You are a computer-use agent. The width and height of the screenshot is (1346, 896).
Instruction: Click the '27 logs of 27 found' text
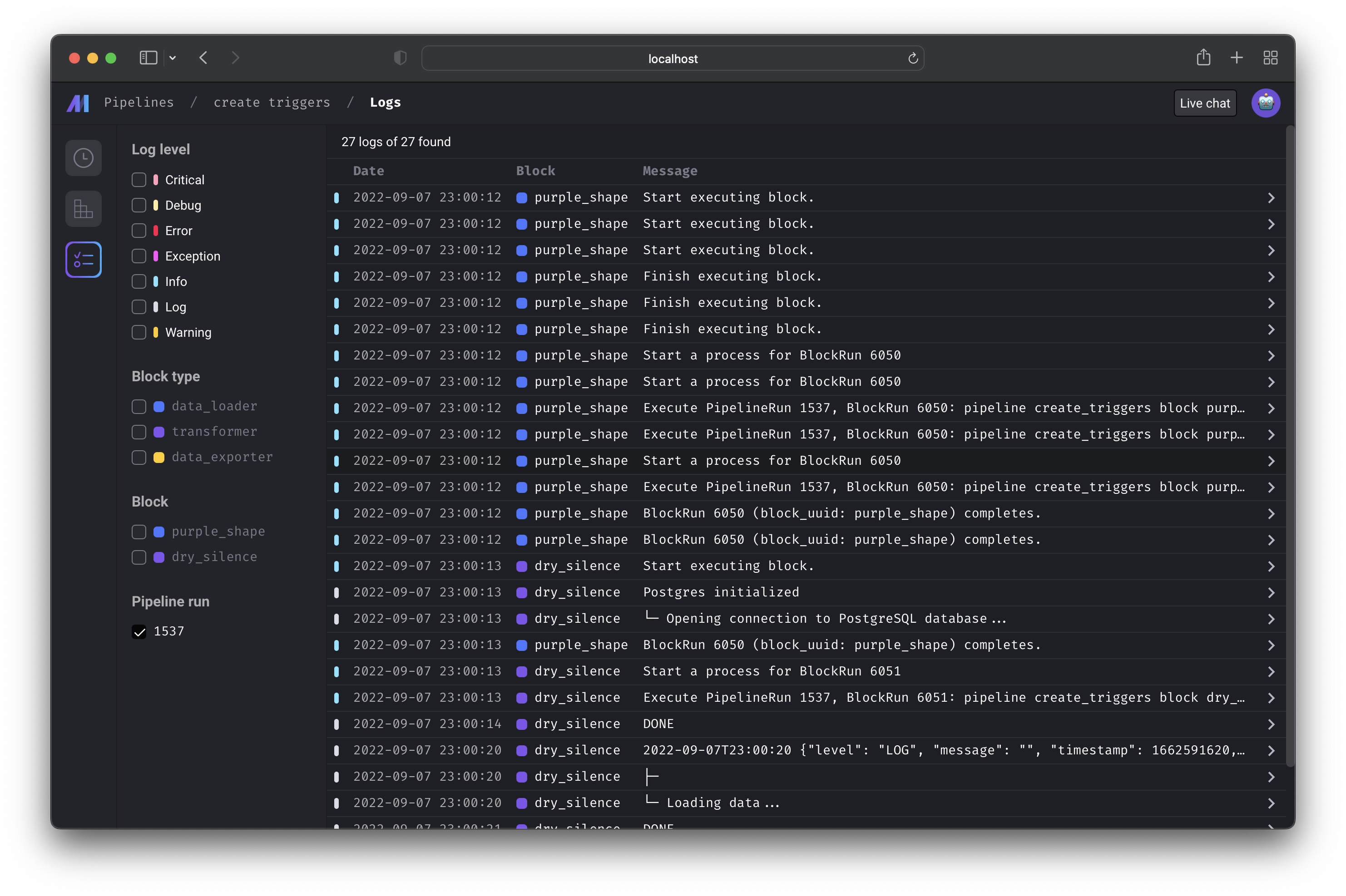(396, 142)
